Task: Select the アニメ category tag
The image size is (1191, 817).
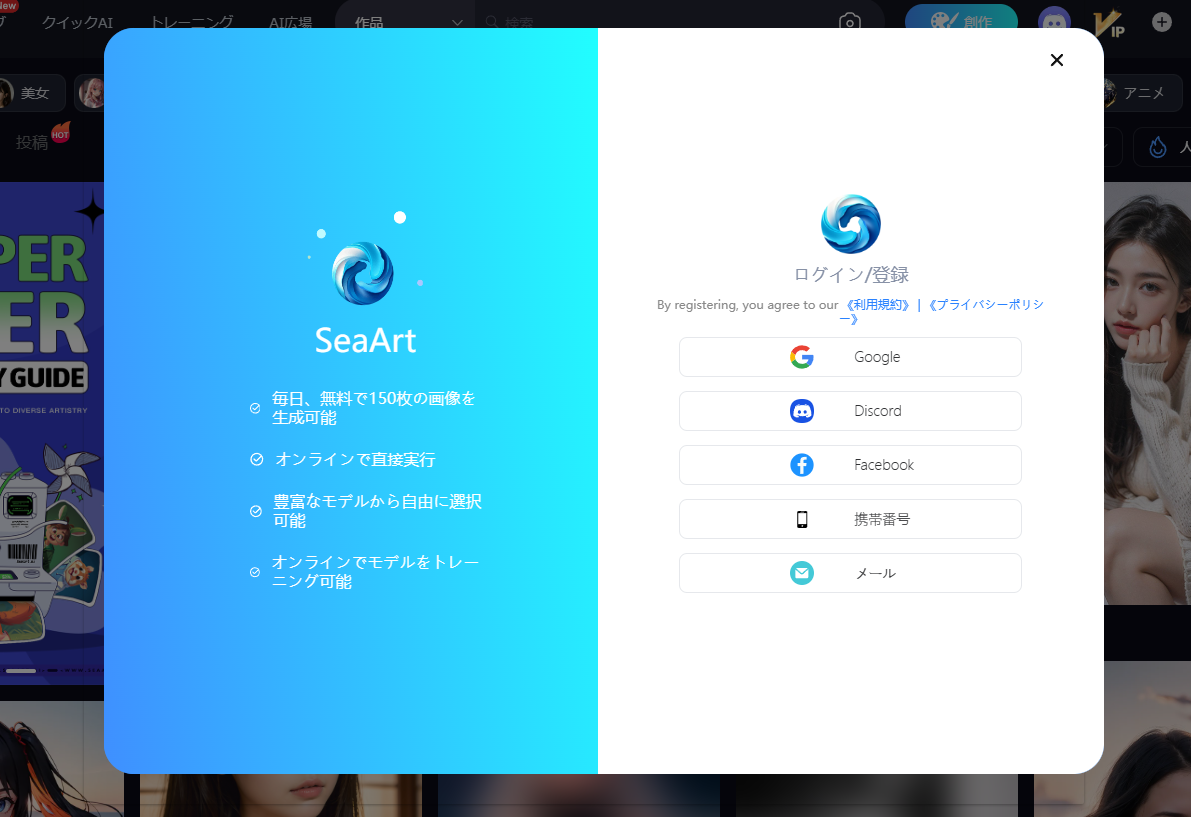Action: point(1142,93)
